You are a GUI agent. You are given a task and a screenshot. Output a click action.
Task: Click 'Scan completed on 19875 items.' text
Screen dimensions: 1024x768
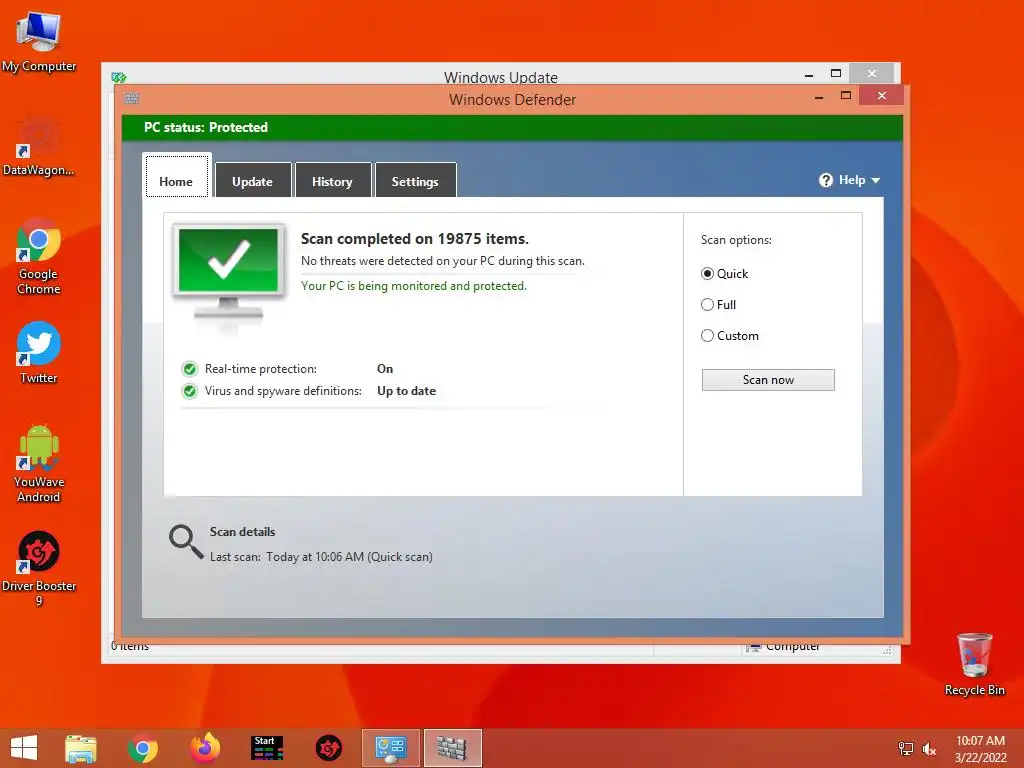click(x=415, y=239)
